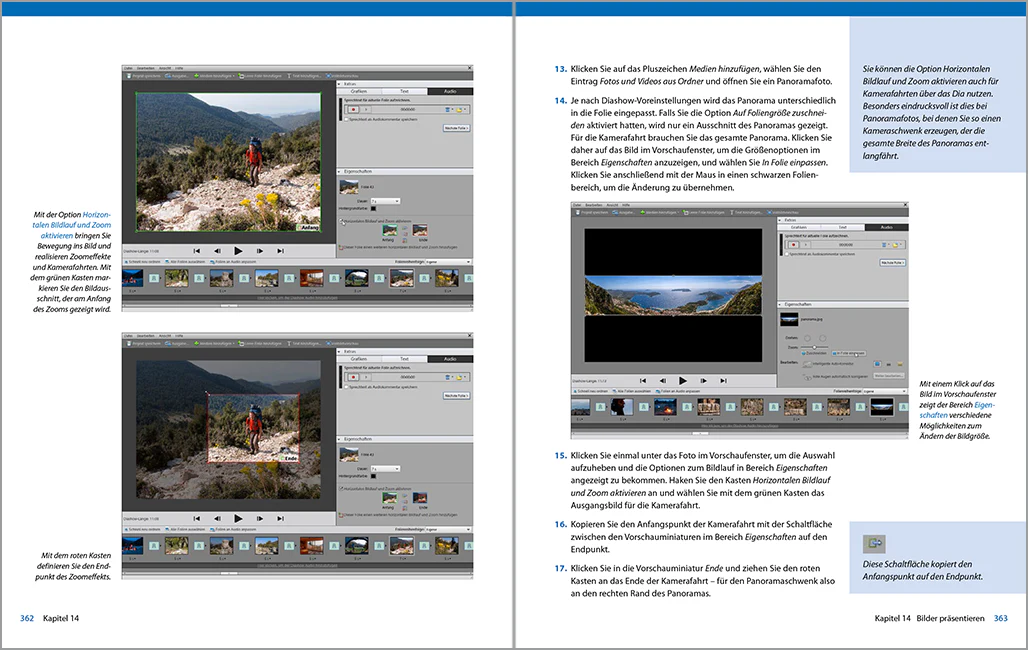
Task: Click Play in the panorama slideshow screenshot
Action: (x=682, y=381)
